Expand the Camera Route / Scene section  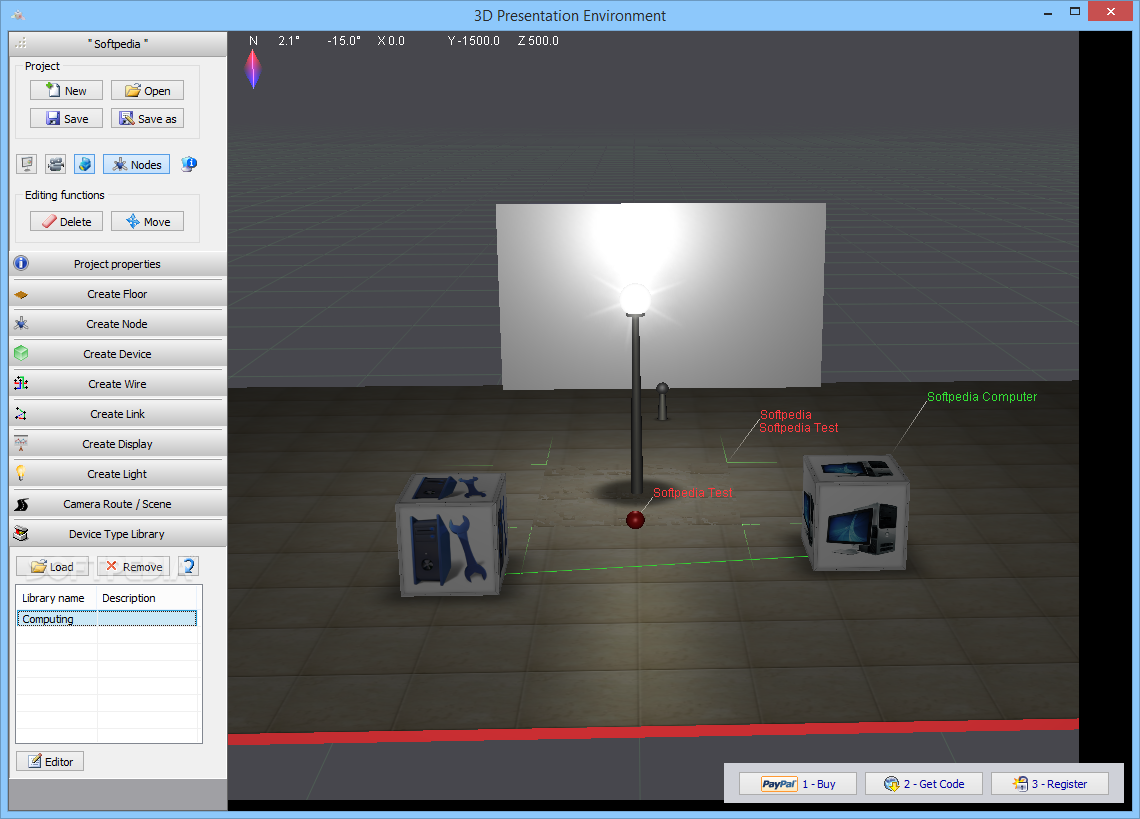point(118,503)
